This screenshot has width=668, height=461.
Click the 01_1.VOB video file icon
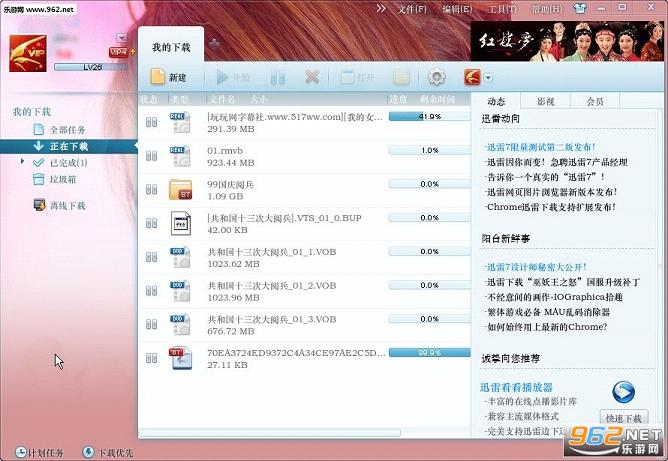[180, 257]
